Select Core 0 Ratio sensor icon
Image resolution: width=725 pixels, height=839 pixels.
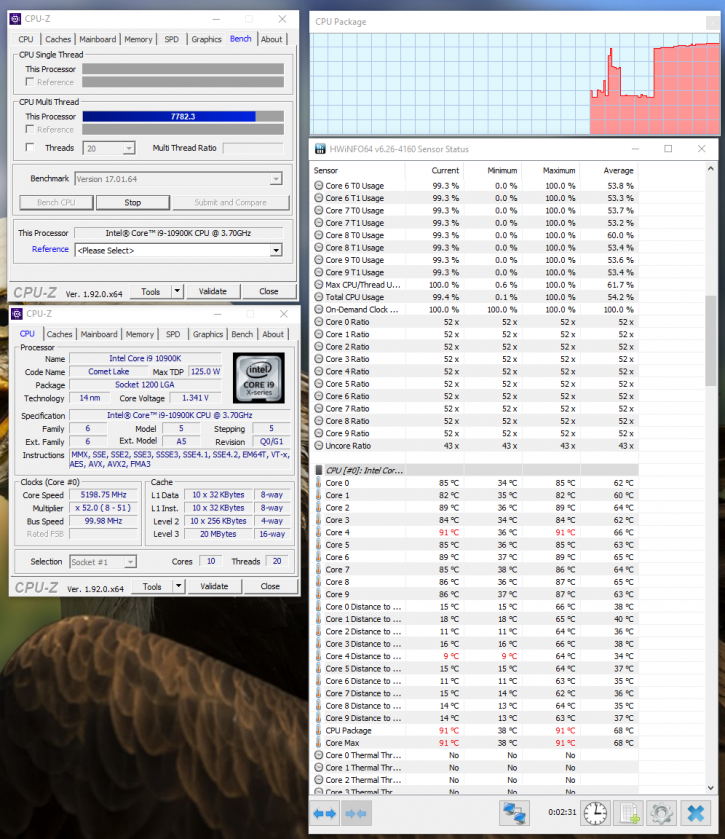pos(319,322)
